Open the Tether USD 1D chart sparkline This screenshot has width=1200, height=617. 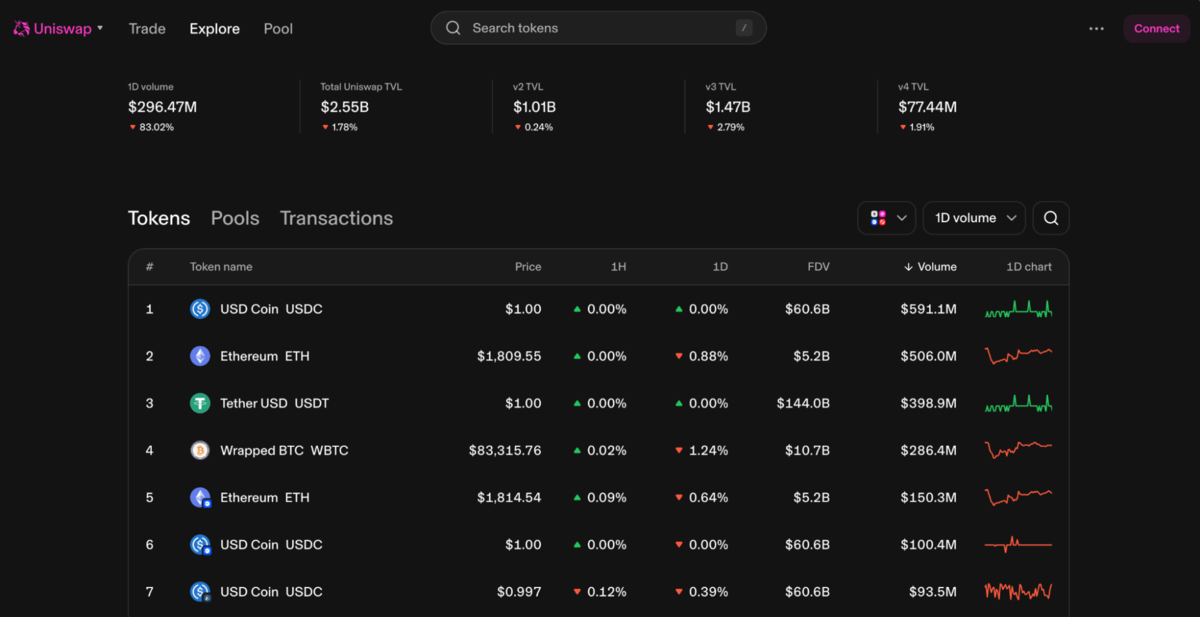coord(1018,403)
